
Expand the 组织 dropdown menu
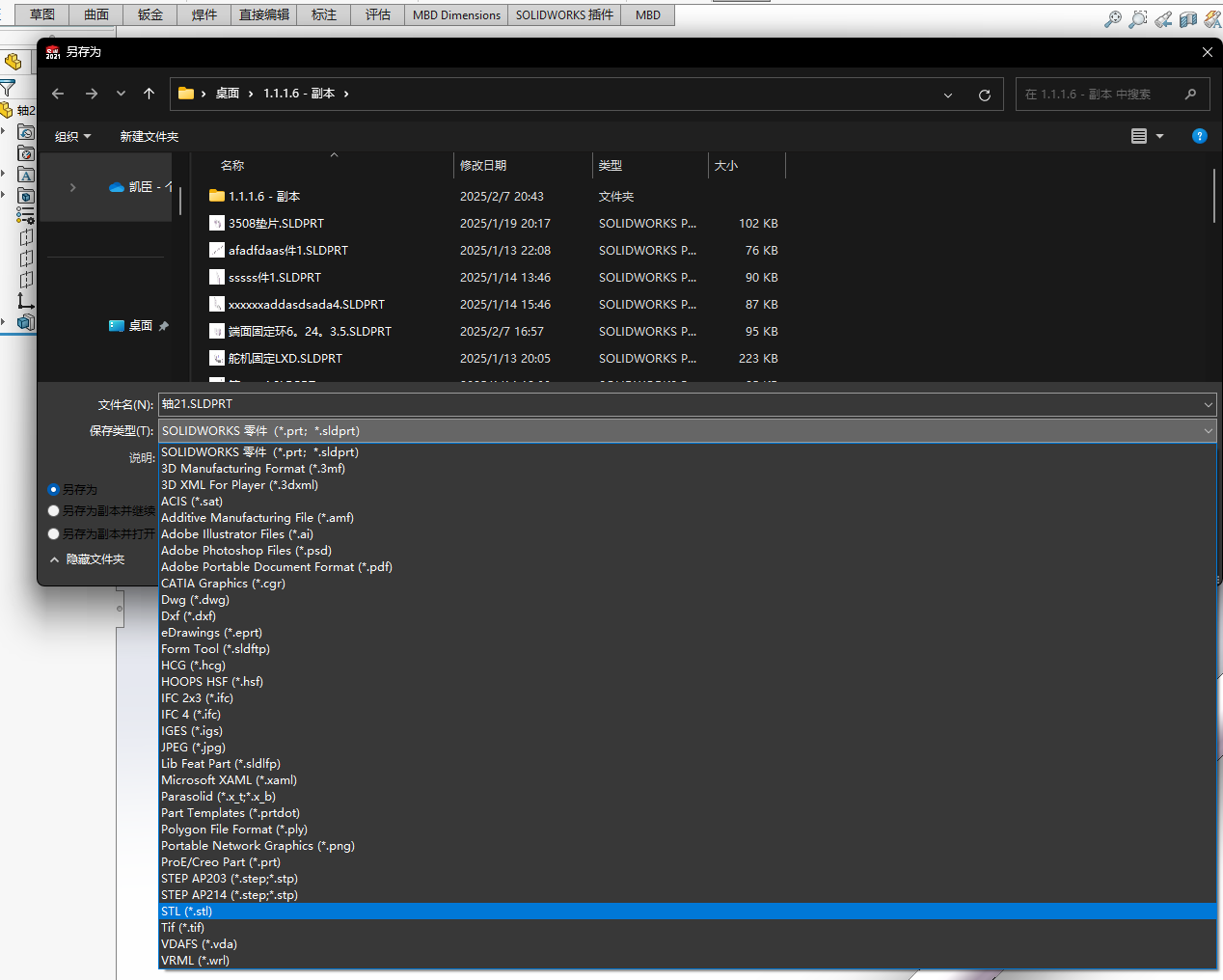[x=72, y=137]
